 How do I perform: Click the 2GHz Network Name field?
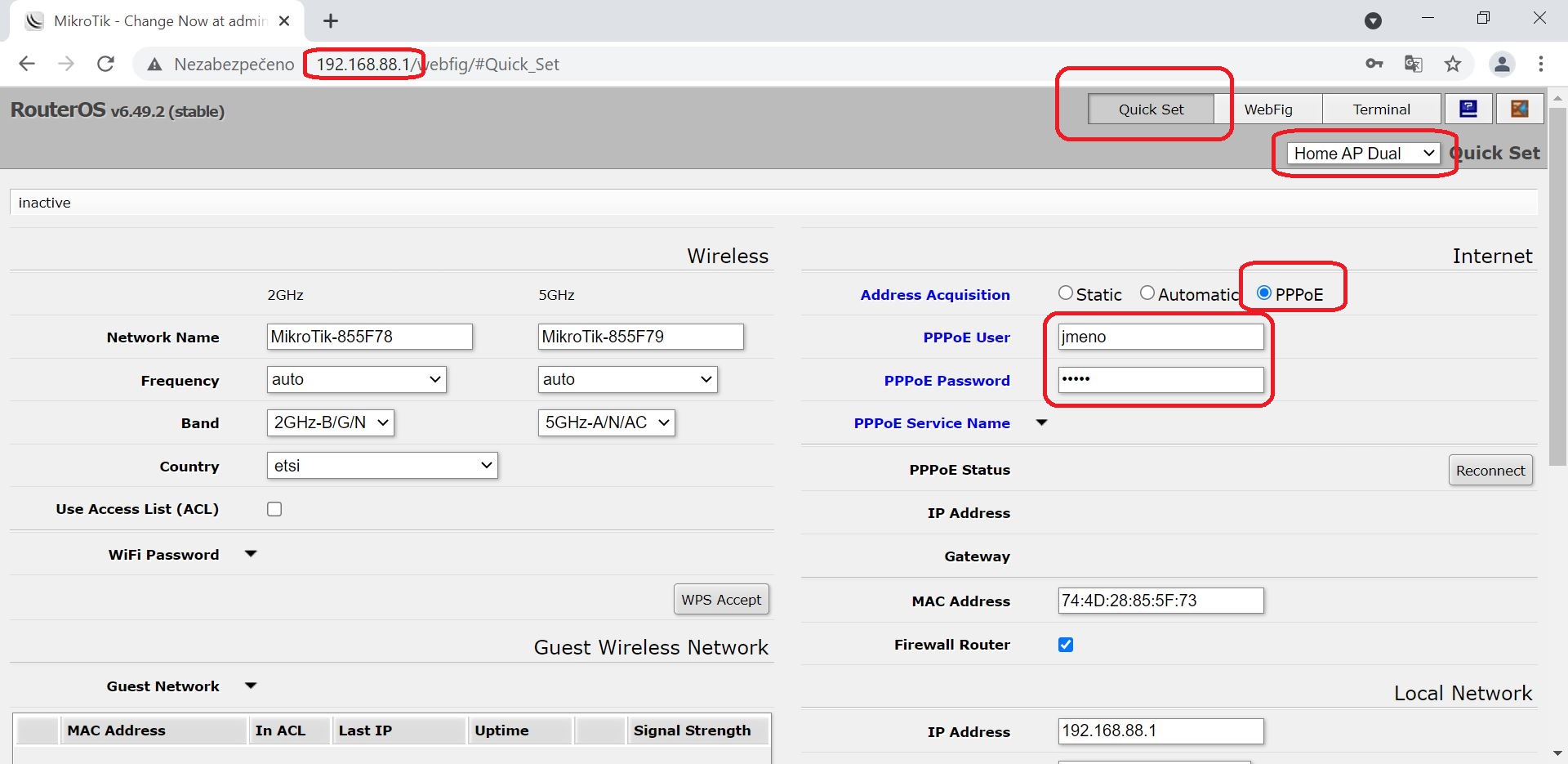(370, 337)
